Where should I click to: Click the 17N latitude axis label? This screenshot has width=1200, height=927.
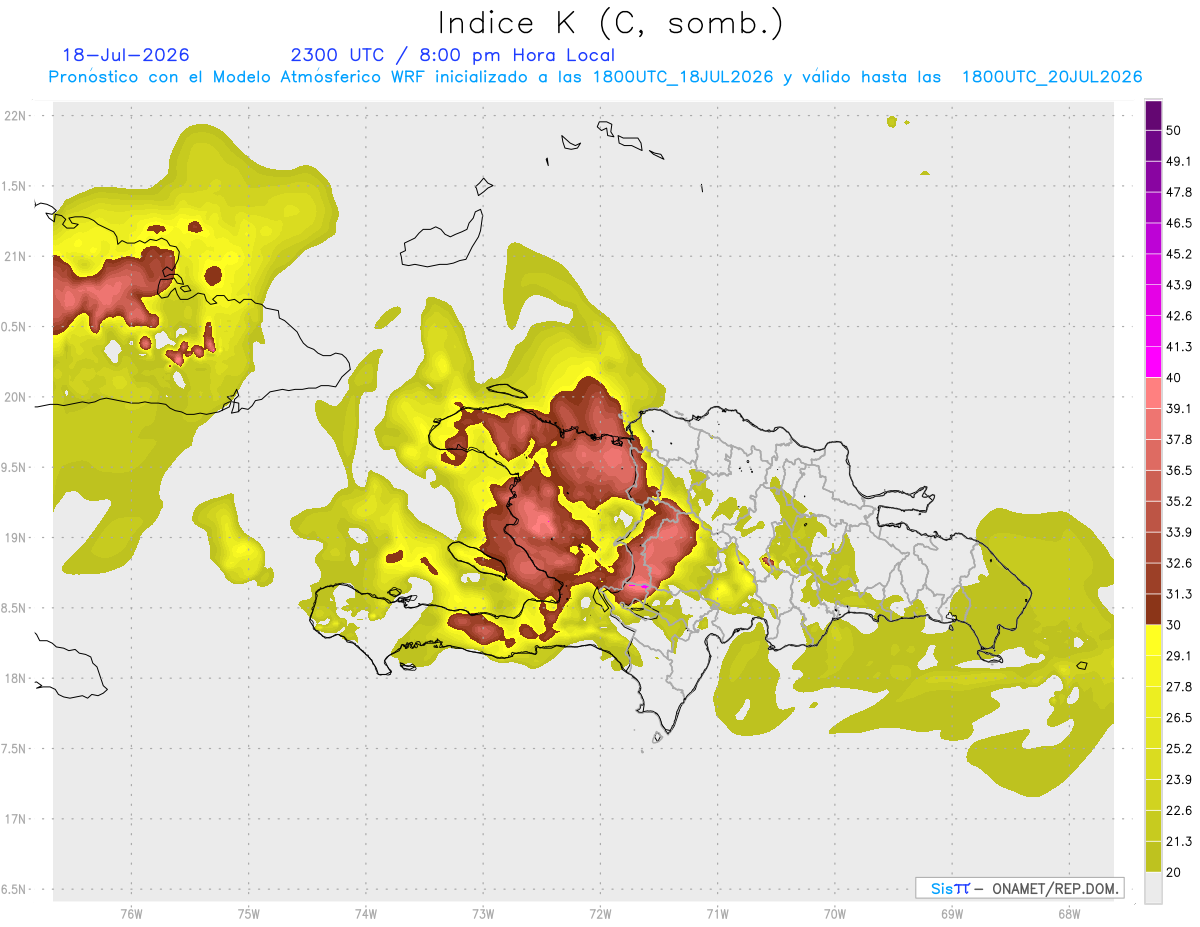[x=17, y=819]
